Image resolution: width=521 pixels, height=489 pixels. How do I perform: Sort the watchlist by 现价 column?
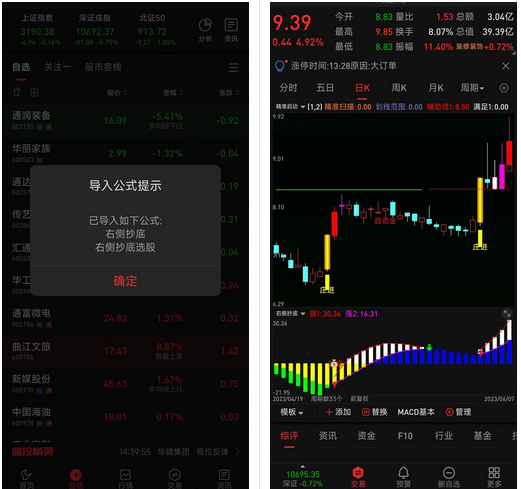pyautogui.click(x=117, y=93)
